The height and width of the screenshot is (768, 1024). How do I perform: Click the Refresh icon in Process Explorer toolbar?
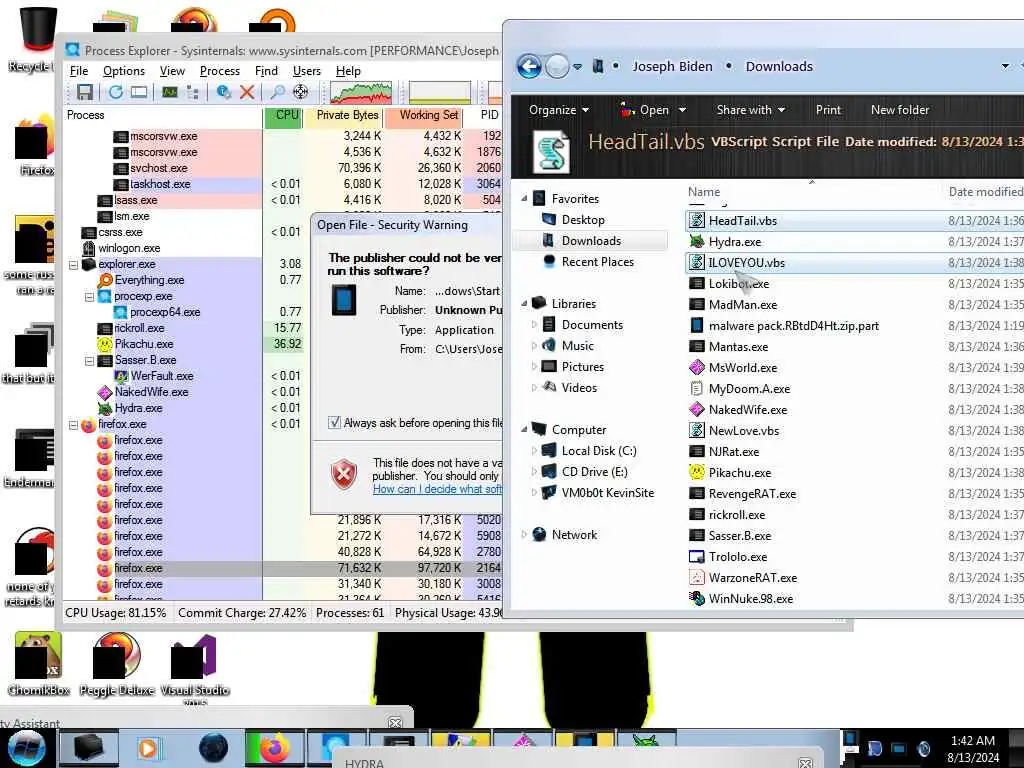click(x=116, y=92)
